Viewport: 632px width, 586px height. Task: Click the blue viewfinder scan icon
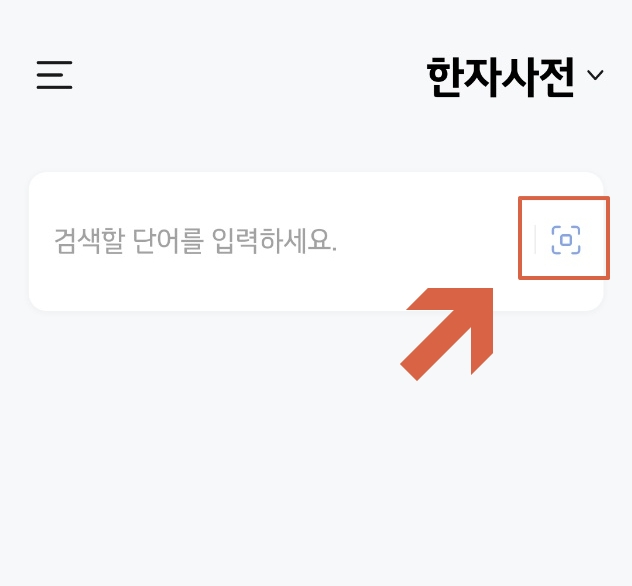tap(566, 240)
